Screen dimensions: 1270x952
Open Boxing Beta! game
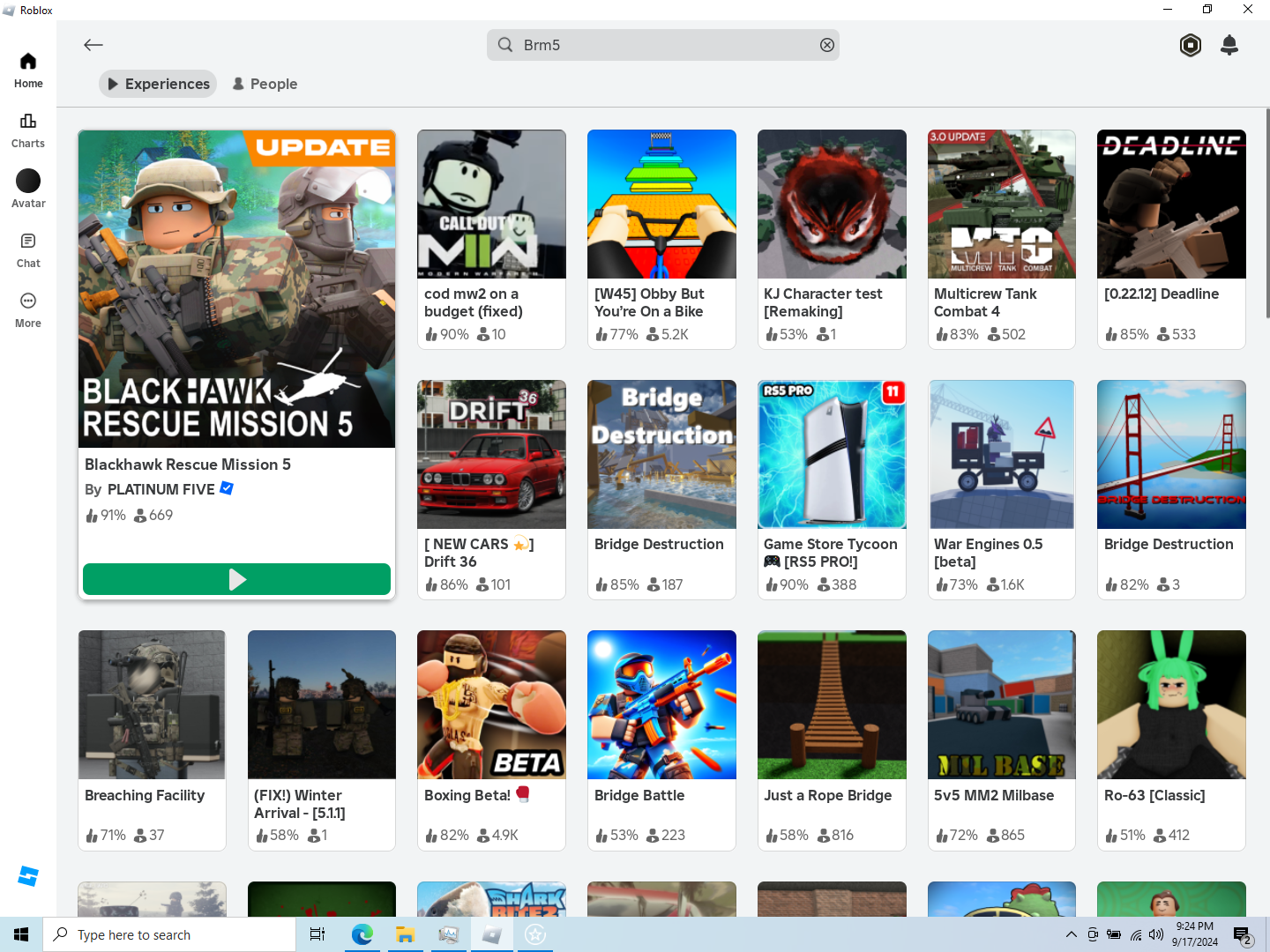click(x=491, y=740)
